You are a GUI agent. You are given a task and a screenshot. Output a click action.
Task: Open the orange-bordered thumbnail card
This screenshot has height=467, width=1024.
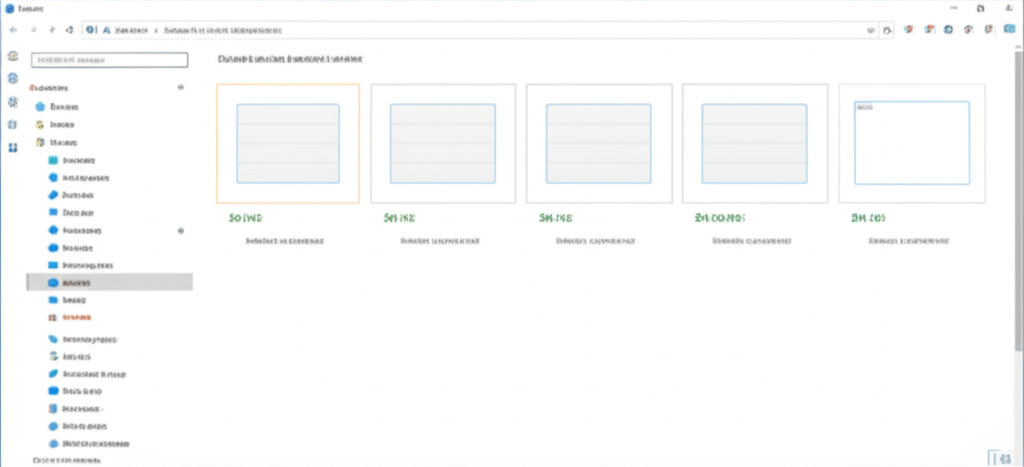tap(288, 144)
